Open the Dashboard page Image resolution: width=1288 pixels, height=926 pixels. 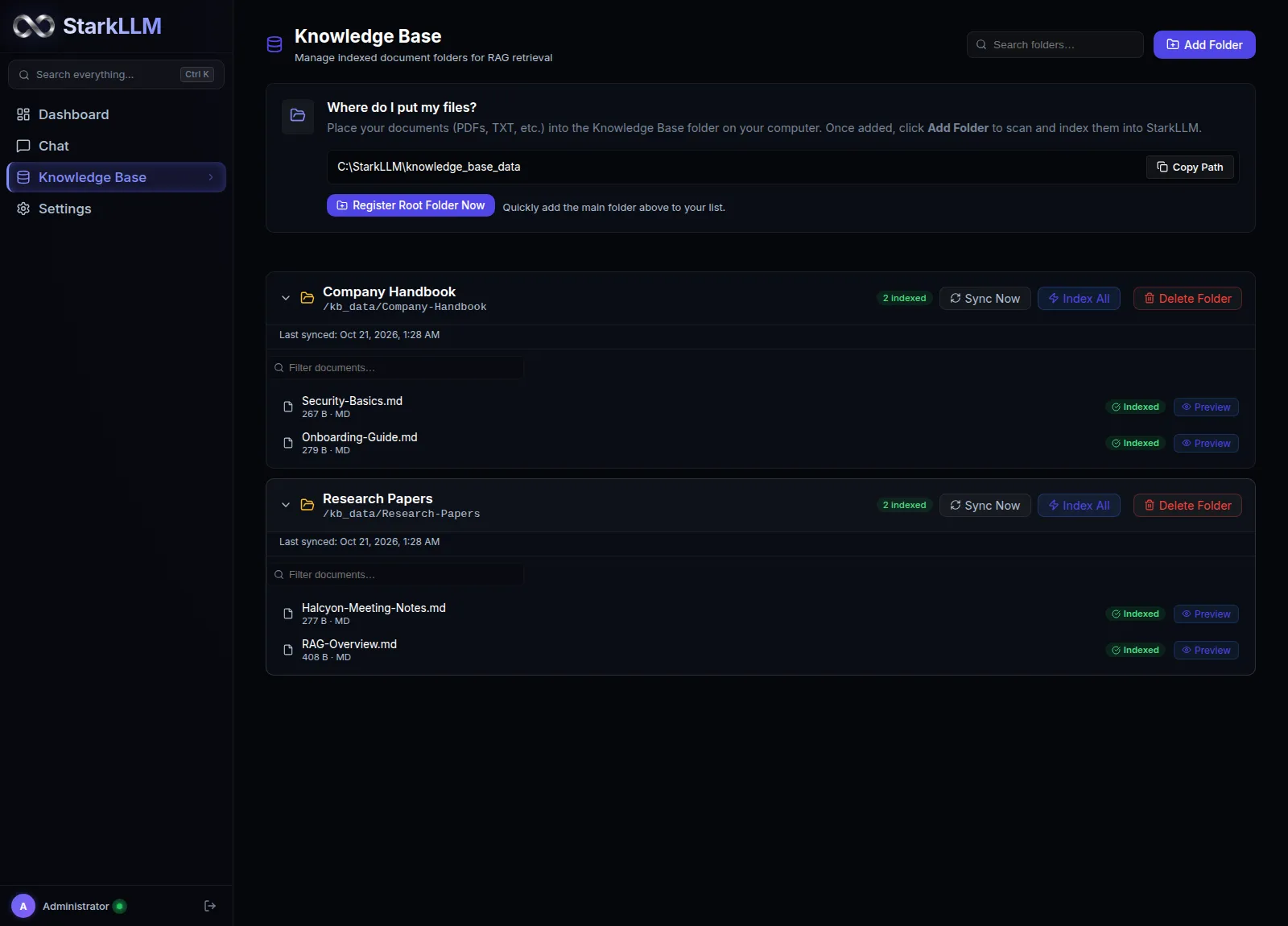coord(116,114)
